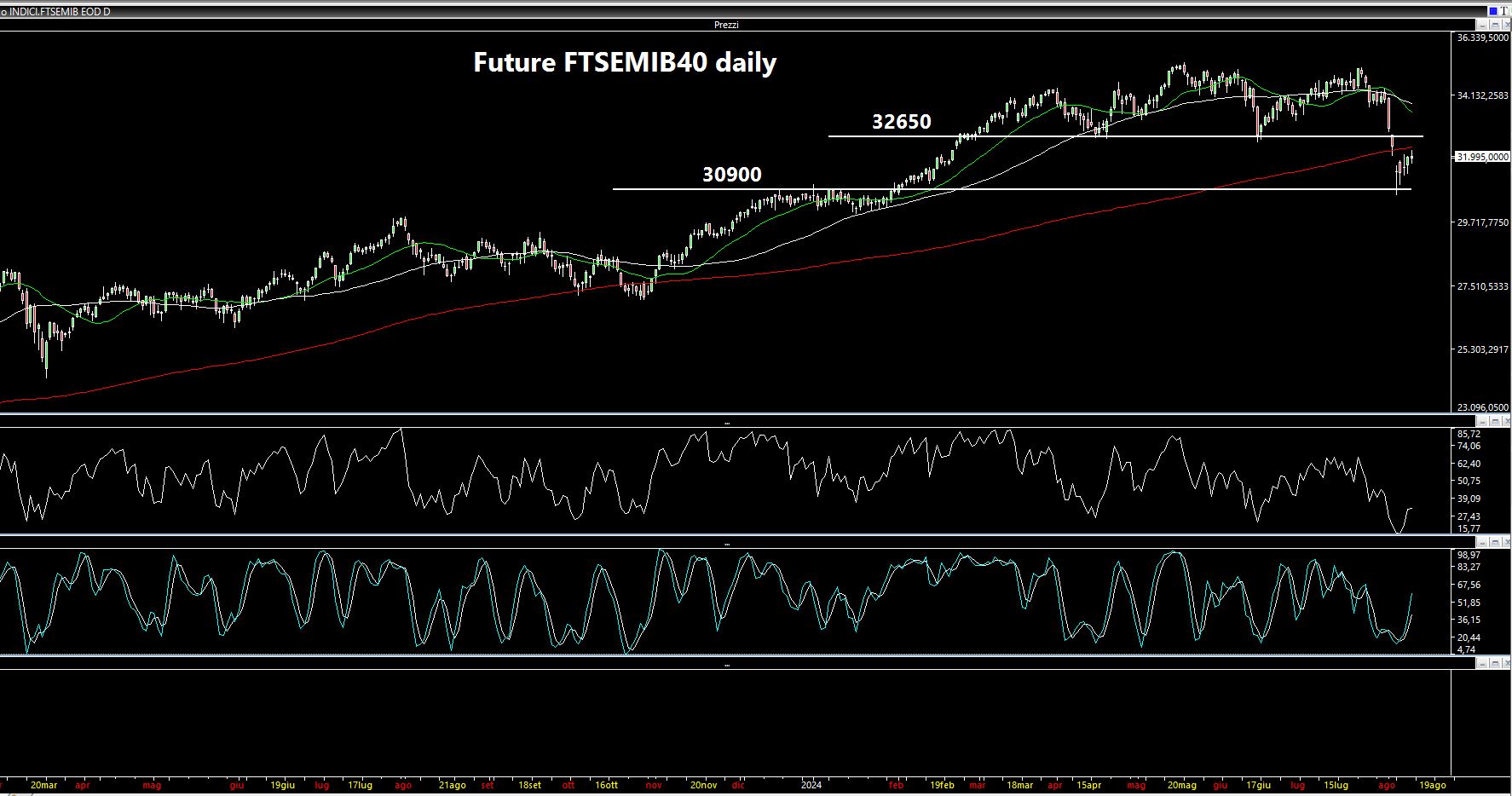Click RSI axis value 85,72
Viewport: 1512px width, 796px height.
pos(1469,434)
